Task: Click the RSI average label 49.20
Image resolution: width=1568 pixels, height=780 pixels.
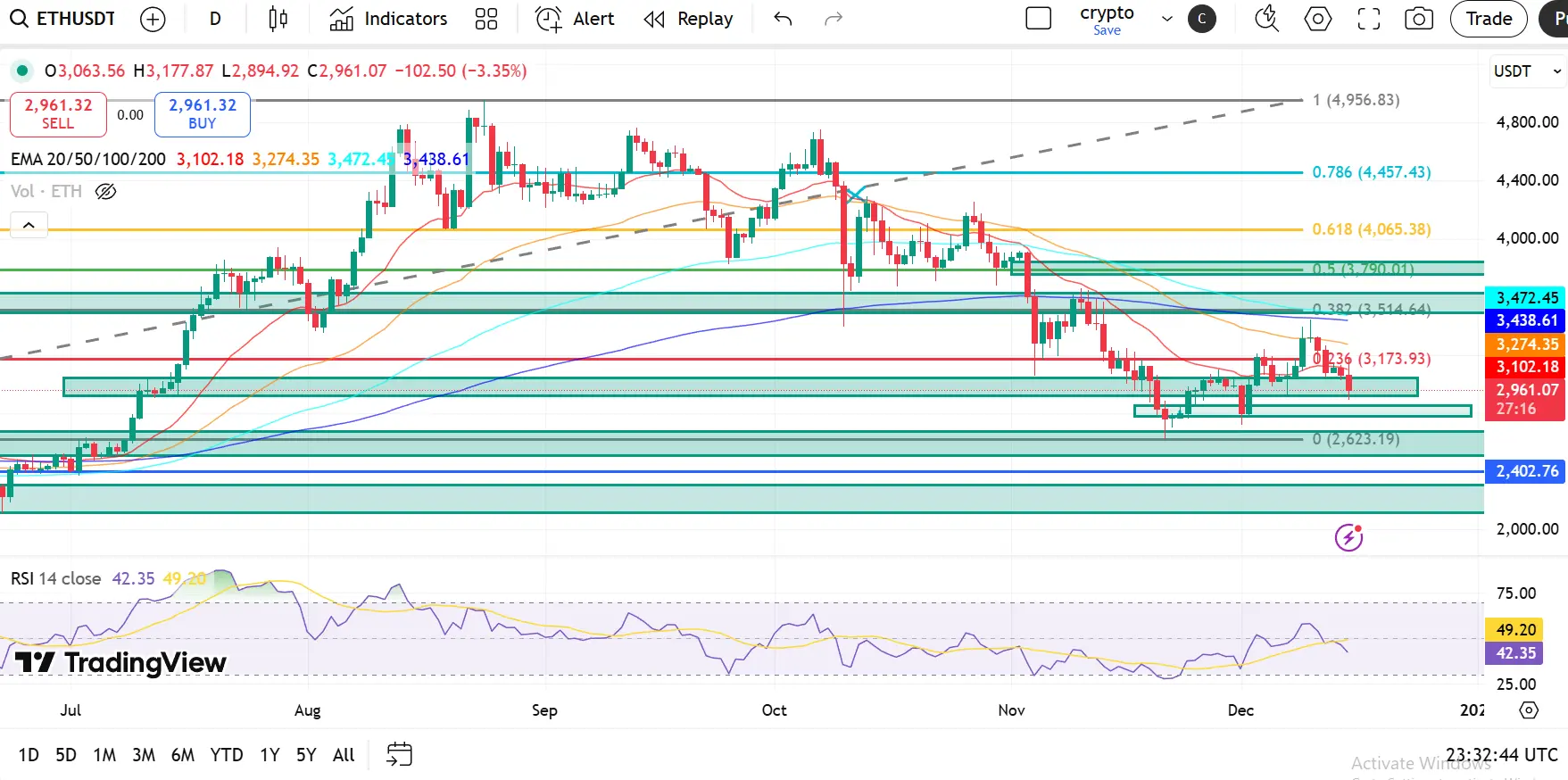Action: click(1516, 630)
